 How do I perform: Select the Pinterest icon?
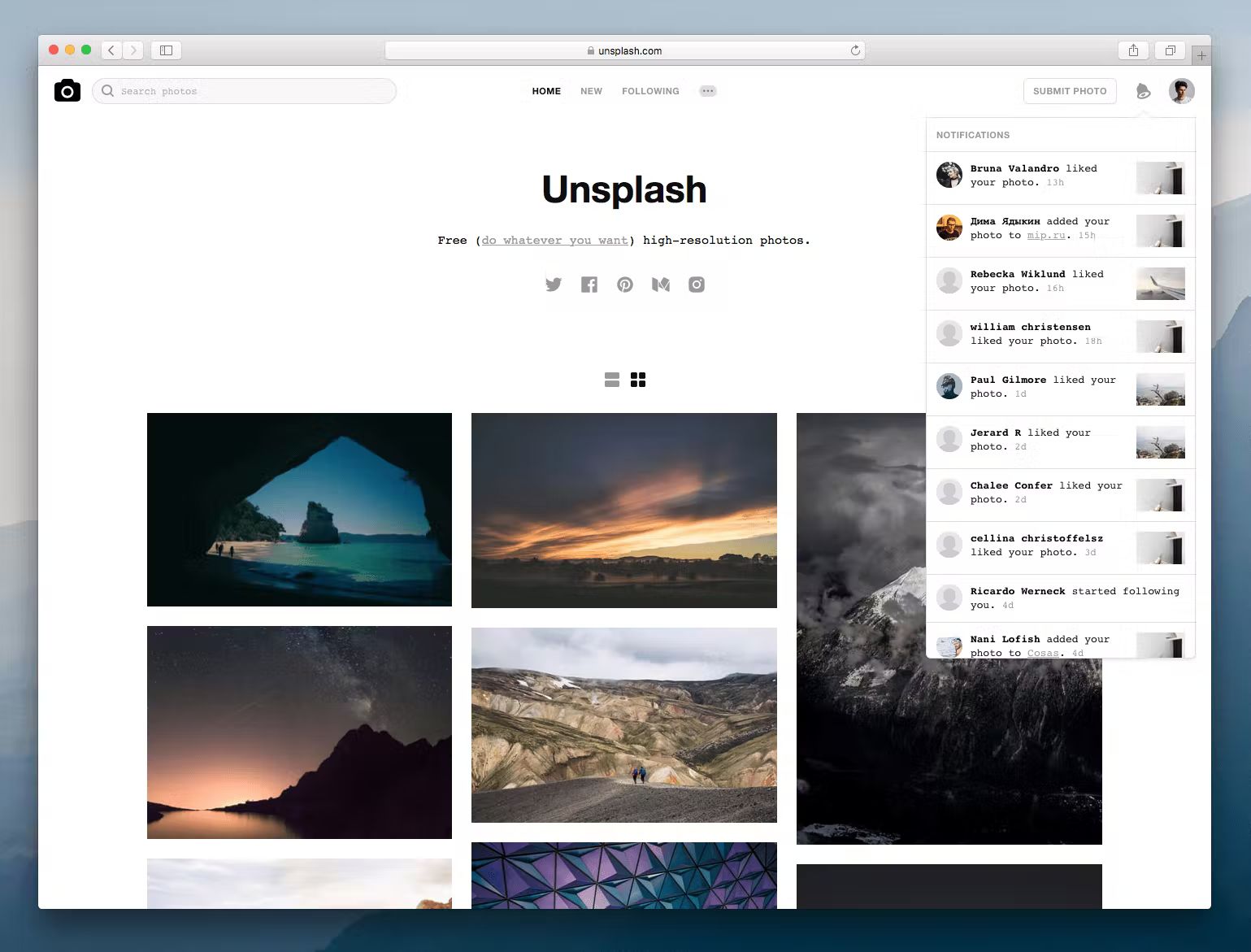click(x=624, y=284)
